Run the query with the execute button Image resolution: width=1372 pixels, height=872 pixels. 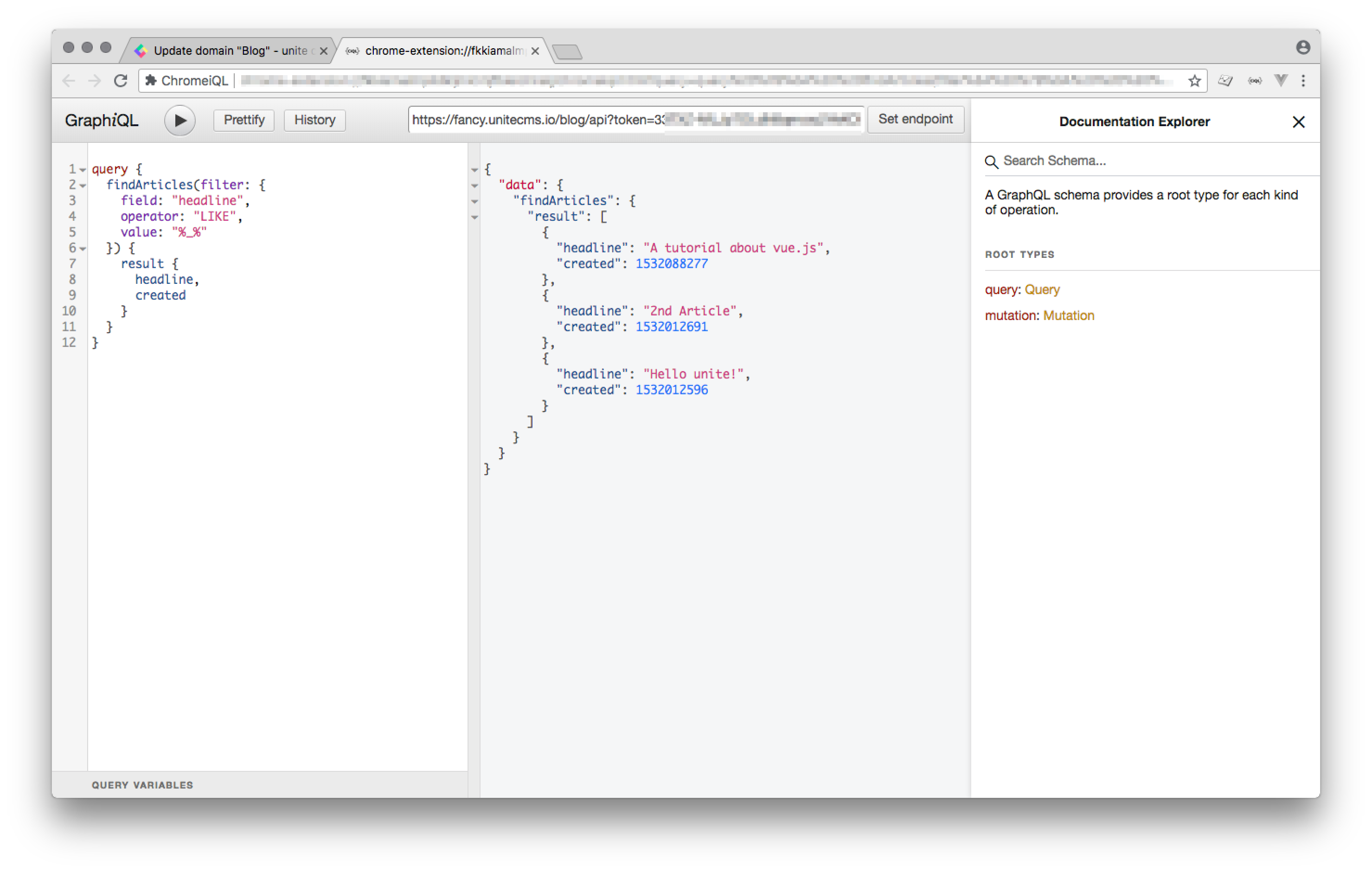coord(180,120)
